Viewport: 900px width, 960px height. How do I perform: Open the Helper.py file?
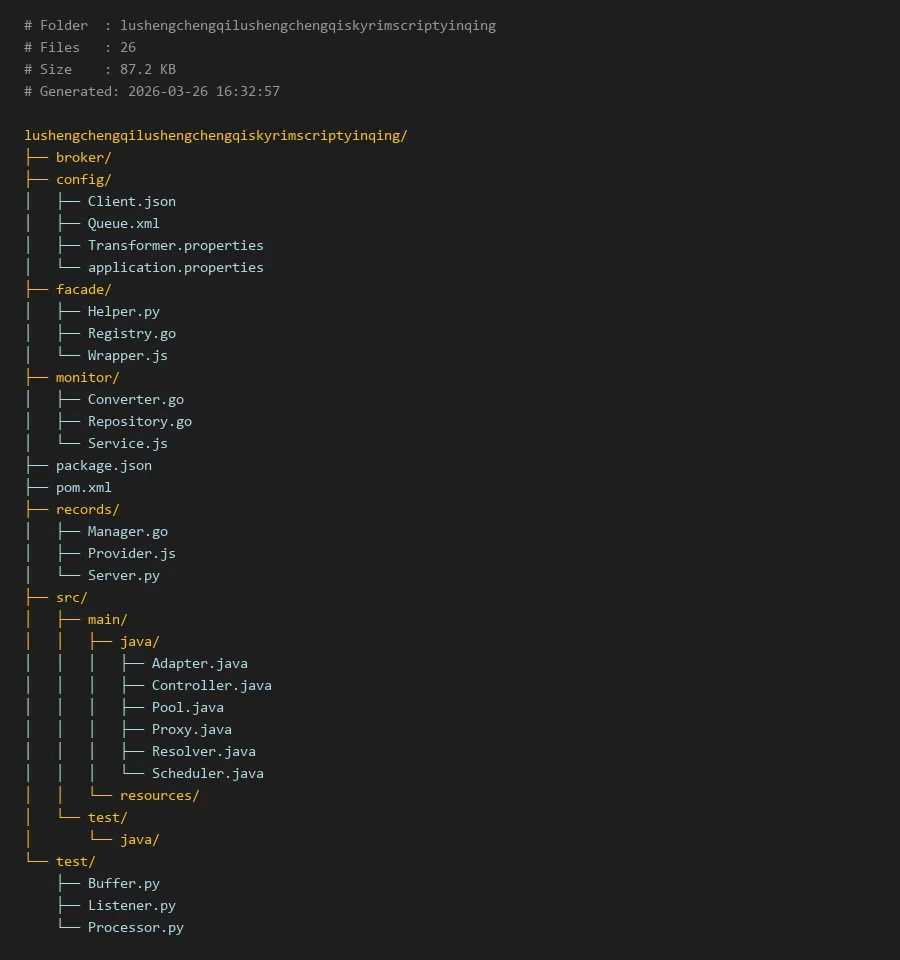123,311
